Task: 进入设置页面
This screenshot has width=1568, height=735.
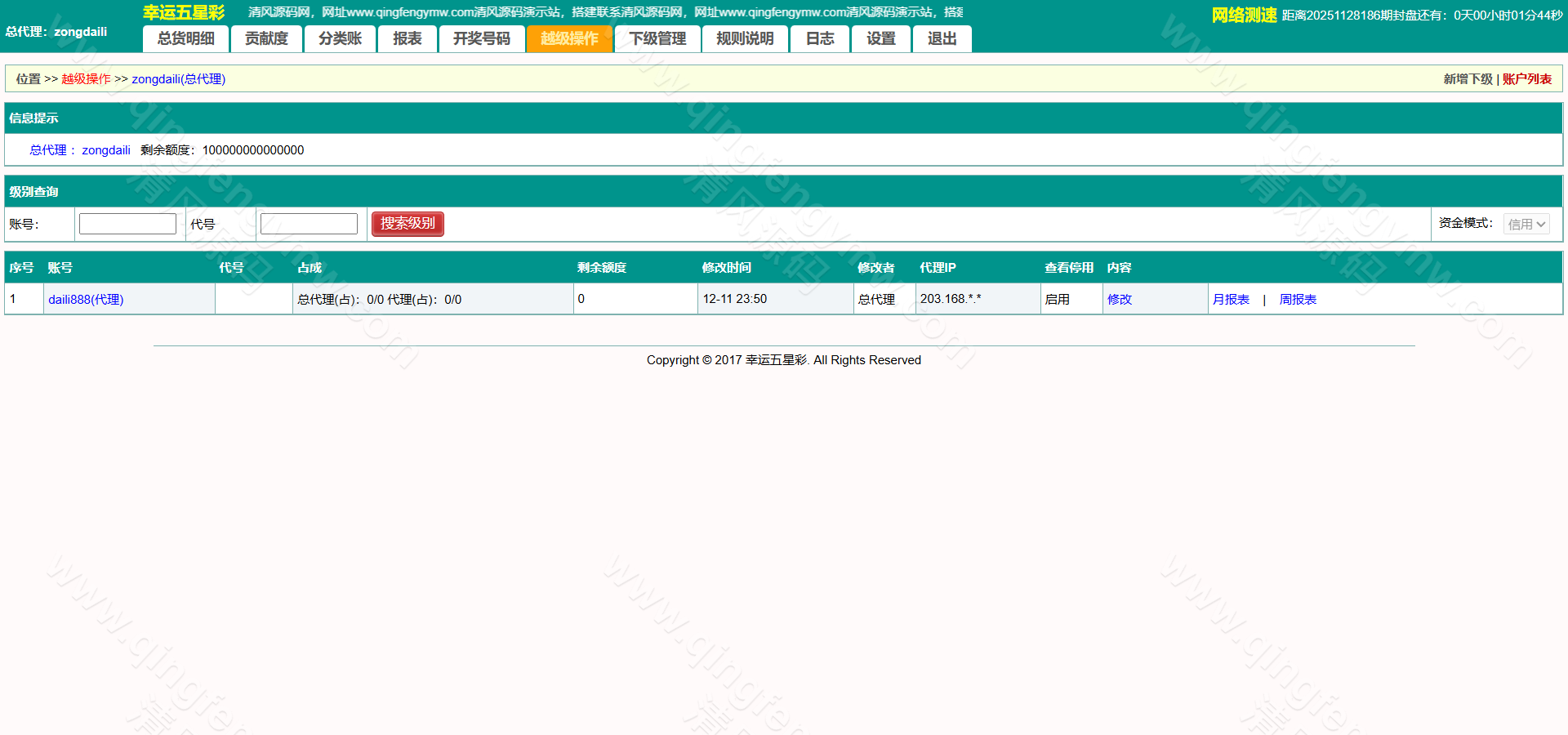Action: click(880, 38)
